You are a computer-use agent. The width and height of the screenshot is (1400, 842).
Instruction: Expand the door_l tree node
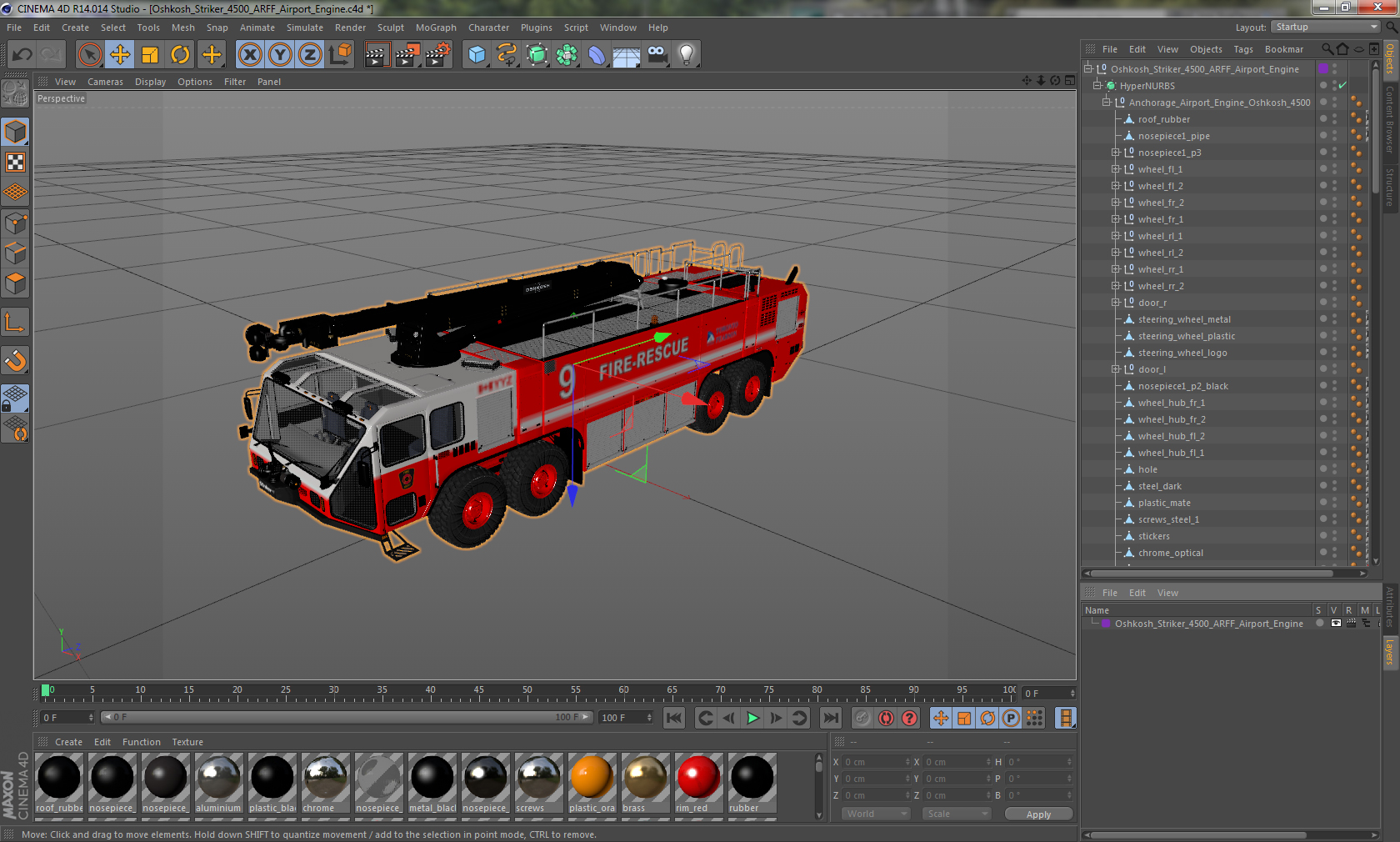coord(1115,369)
